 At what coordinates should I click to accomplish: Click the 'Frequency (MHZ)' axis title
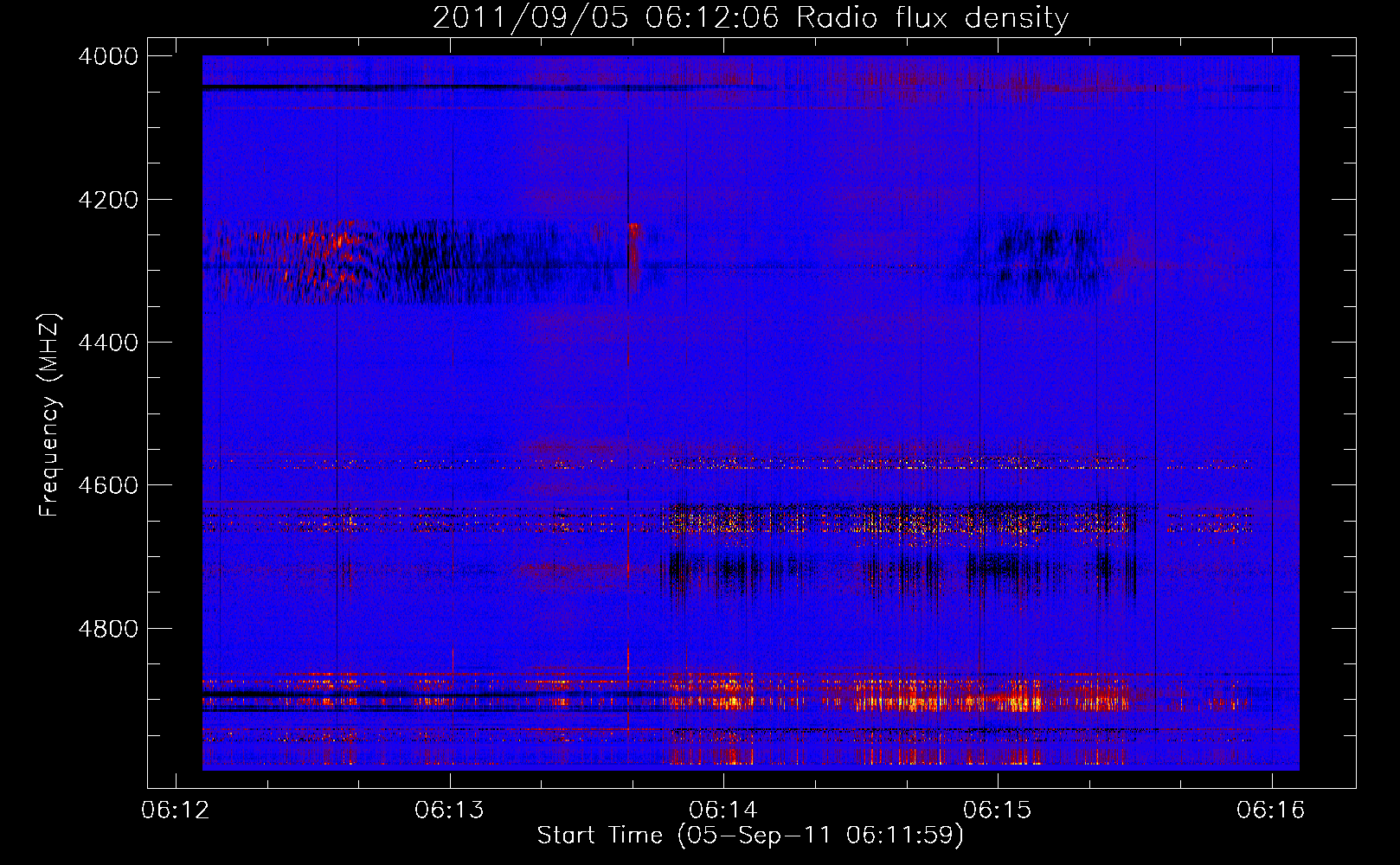pyautogui.click(x=50, y=415)
